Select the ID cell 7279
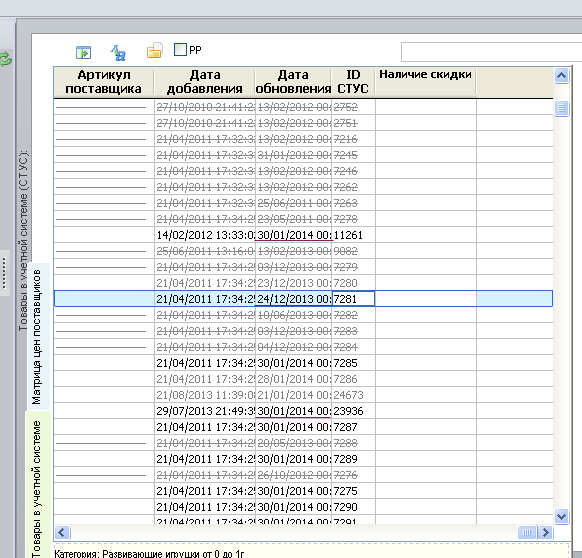 (x=353, y=267)
